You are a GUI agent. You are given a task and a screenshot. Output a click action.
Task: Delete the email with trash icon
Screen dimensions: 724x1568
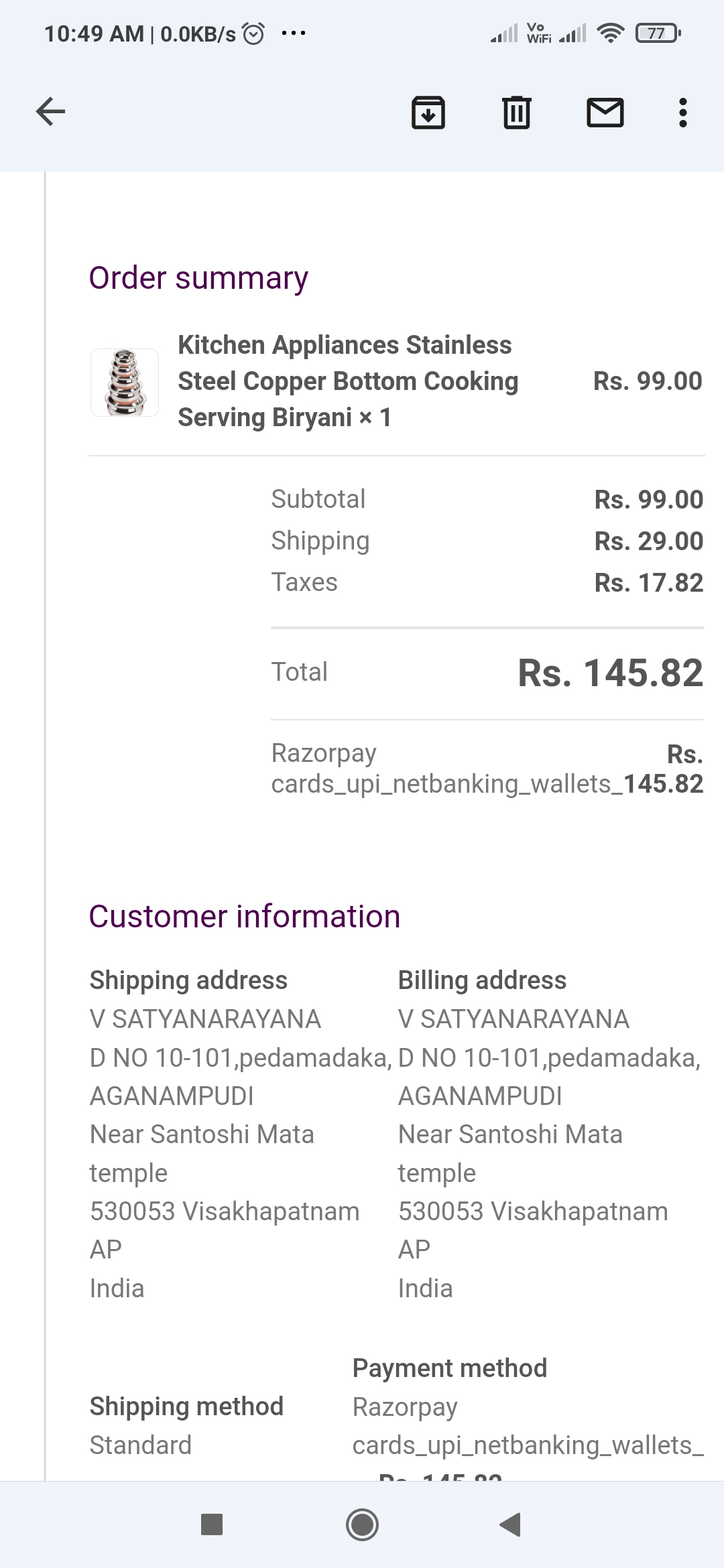516,112
